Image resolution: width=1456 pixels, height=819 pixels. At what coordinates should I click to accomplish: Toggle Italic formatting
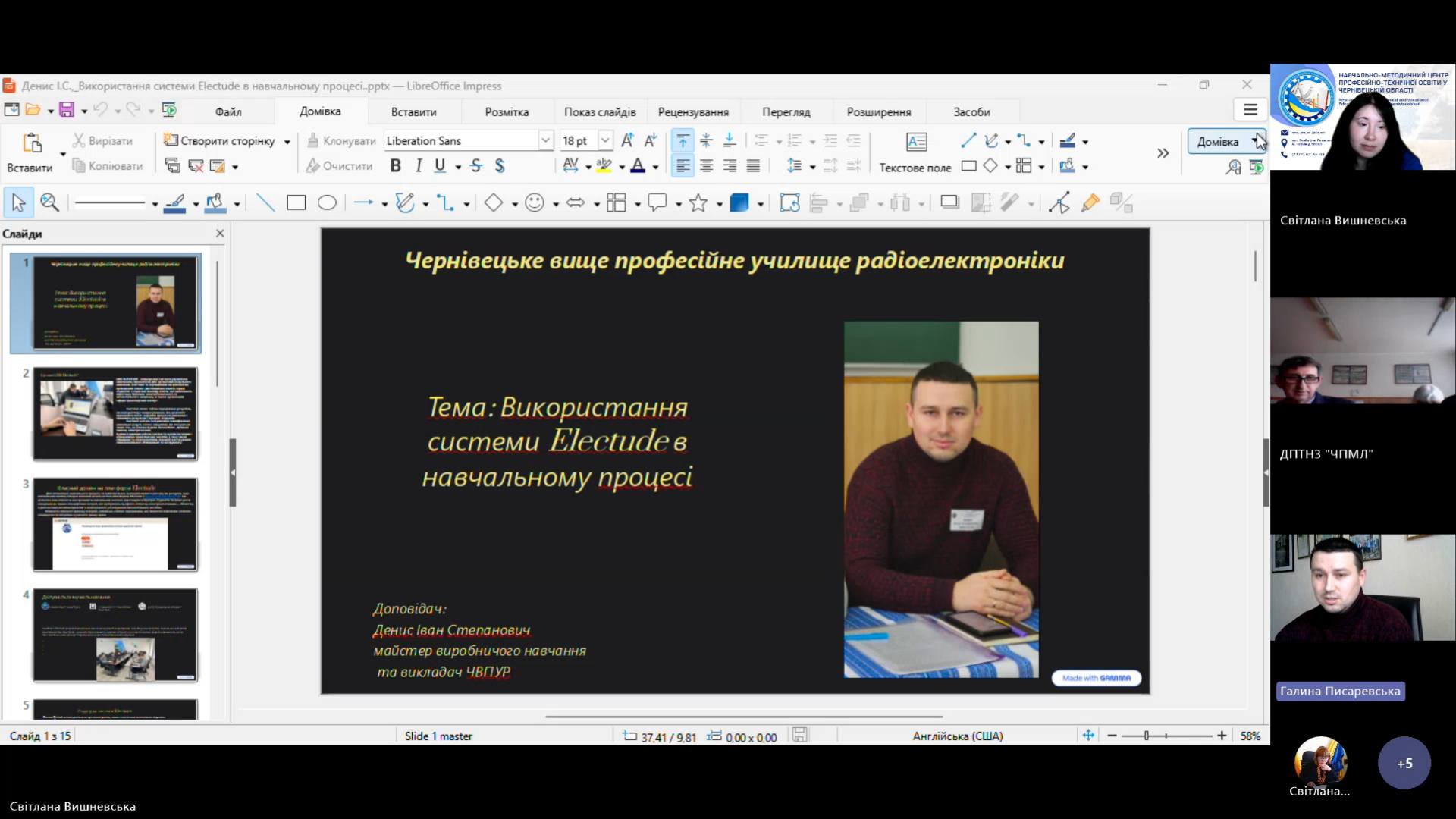click(x=419, y=166)
